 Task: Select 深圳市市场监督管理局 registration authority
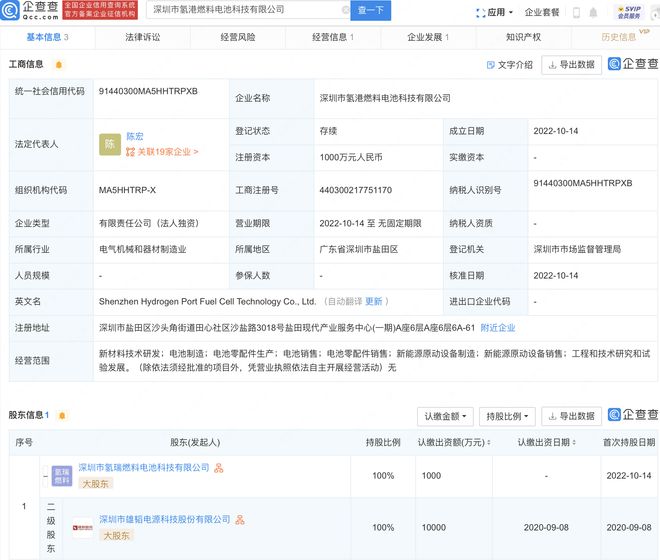coord(577,249)
